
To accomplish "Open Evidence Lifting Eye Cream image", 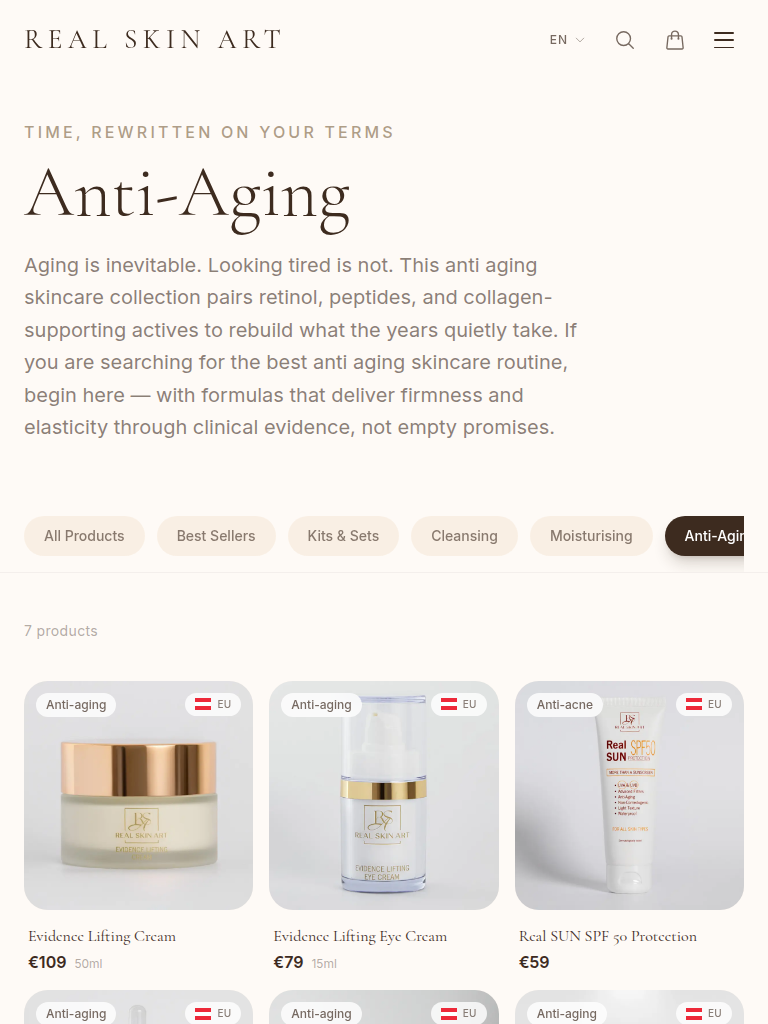I will pos(384,795).
